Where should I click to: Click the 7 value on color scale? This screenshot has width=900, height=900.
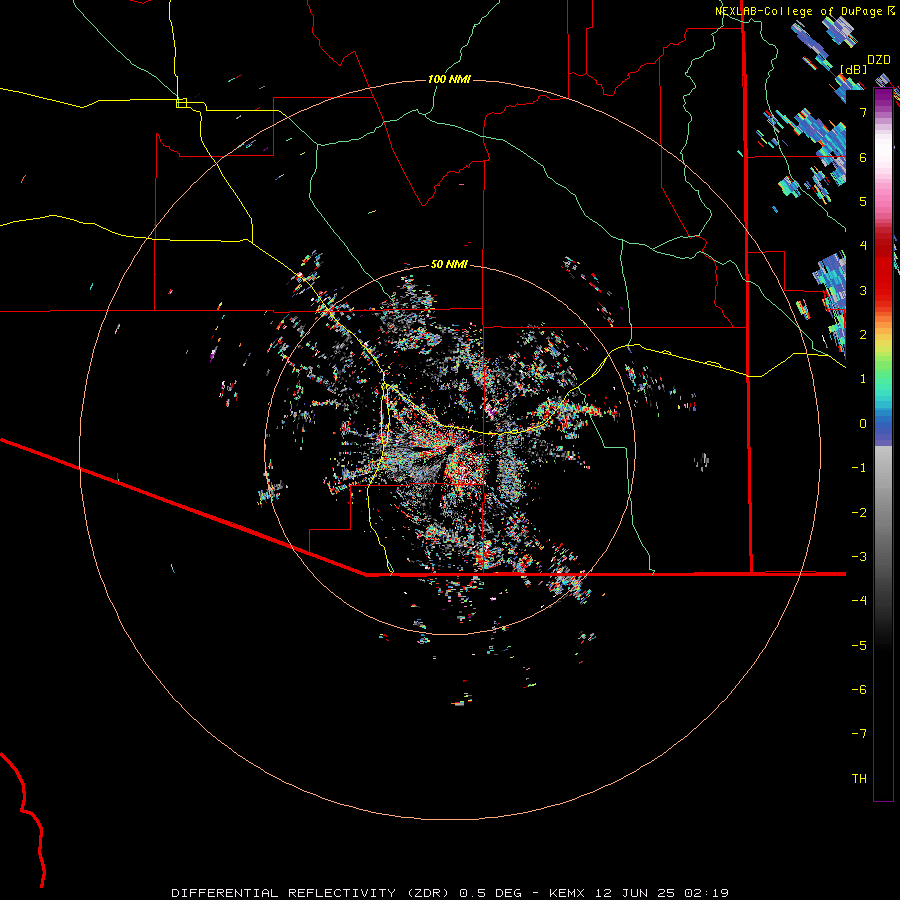click(863, 112)
